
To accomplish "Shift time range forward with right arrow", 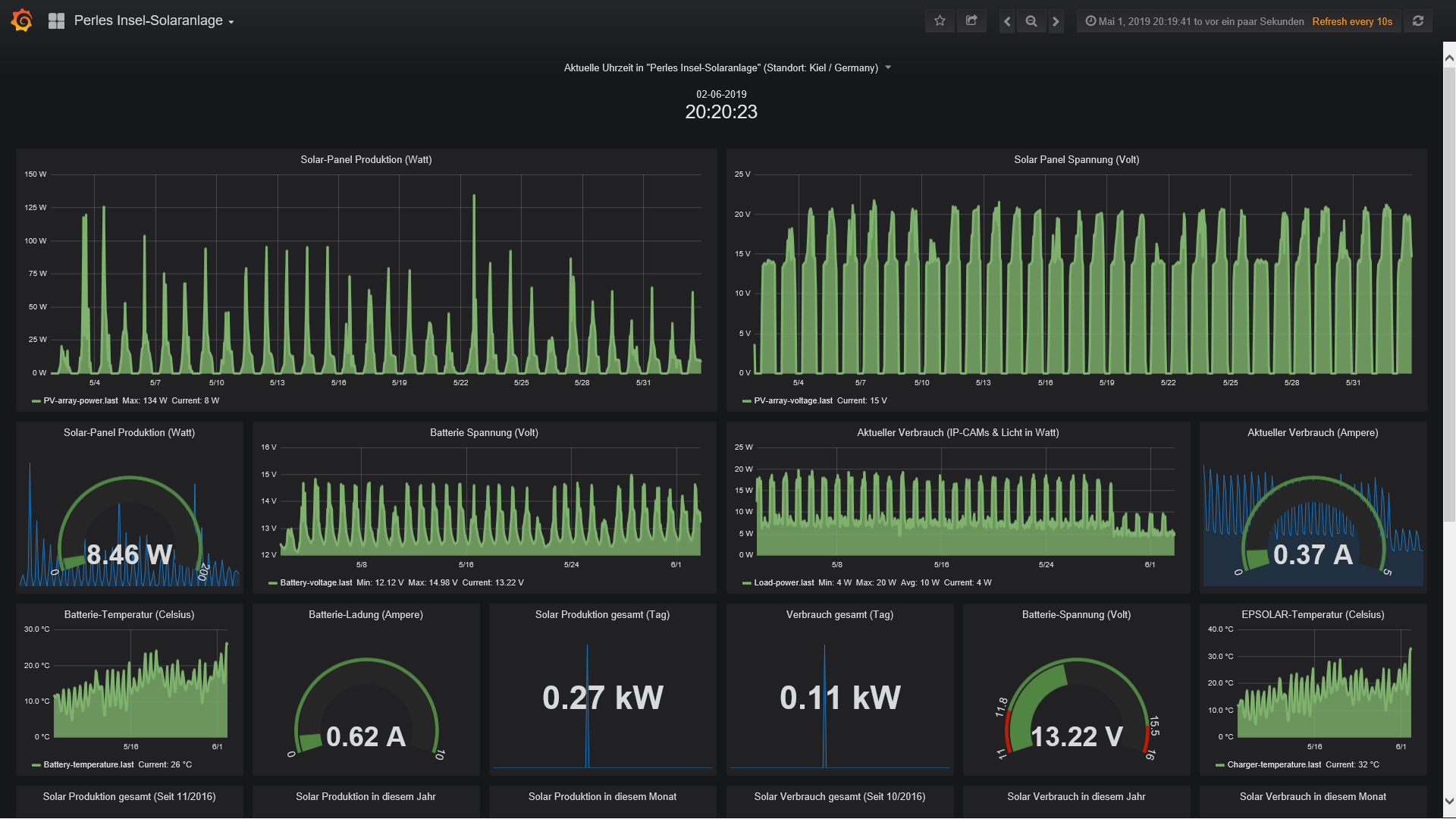I will 1056,21.
